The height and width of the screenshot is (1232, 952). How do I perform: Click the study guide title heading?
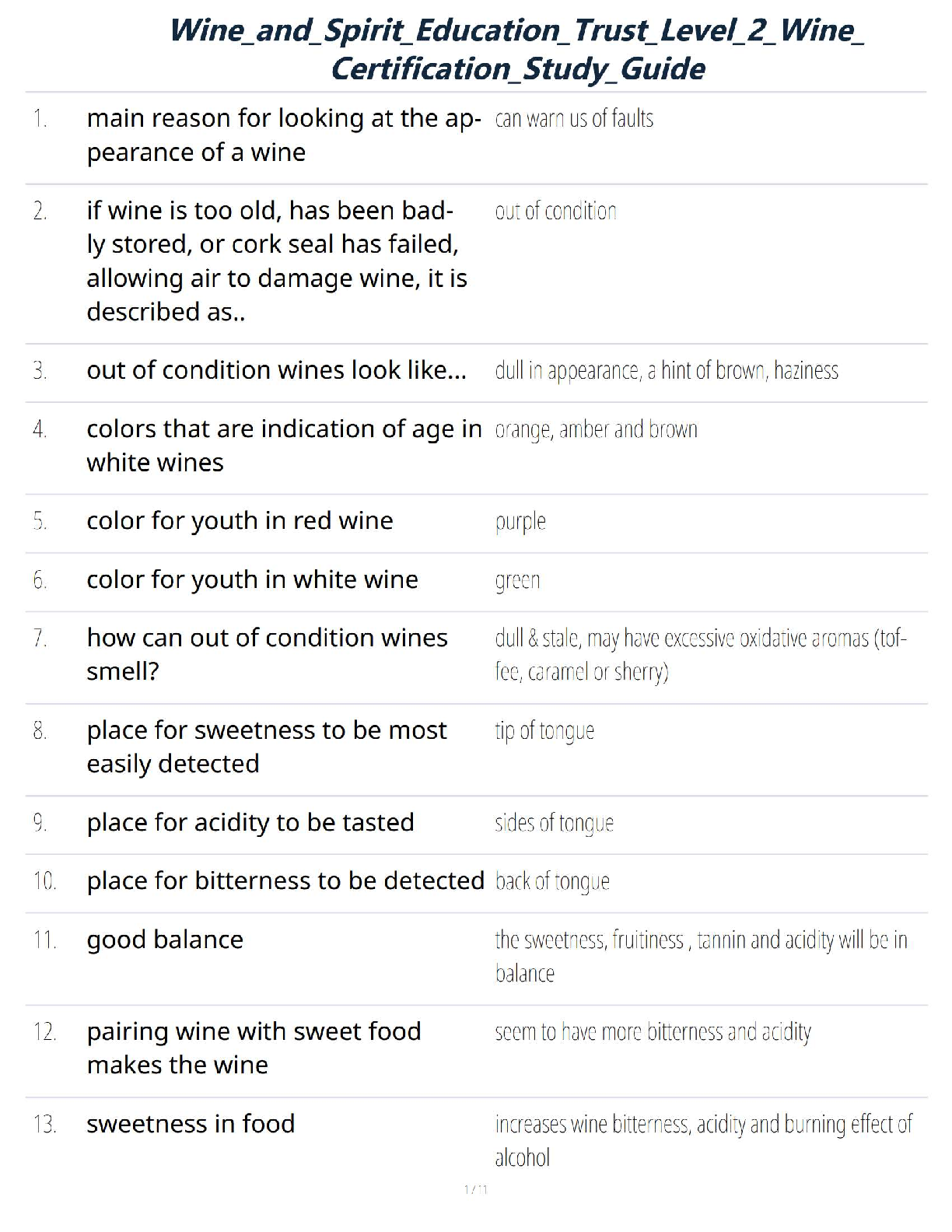point(517,49)
